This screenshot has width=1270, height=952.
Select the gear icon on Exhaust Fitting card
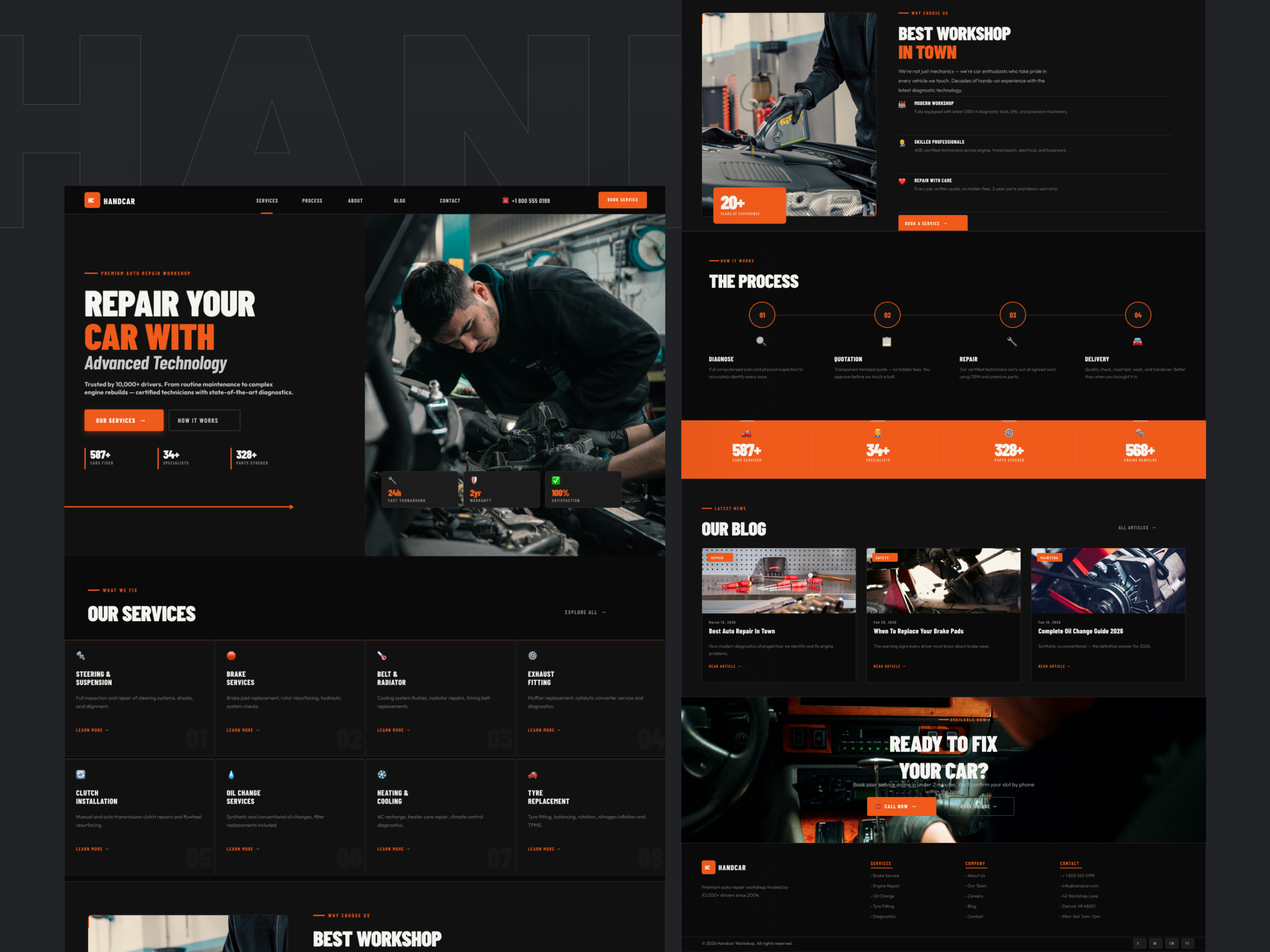[532, 656]
